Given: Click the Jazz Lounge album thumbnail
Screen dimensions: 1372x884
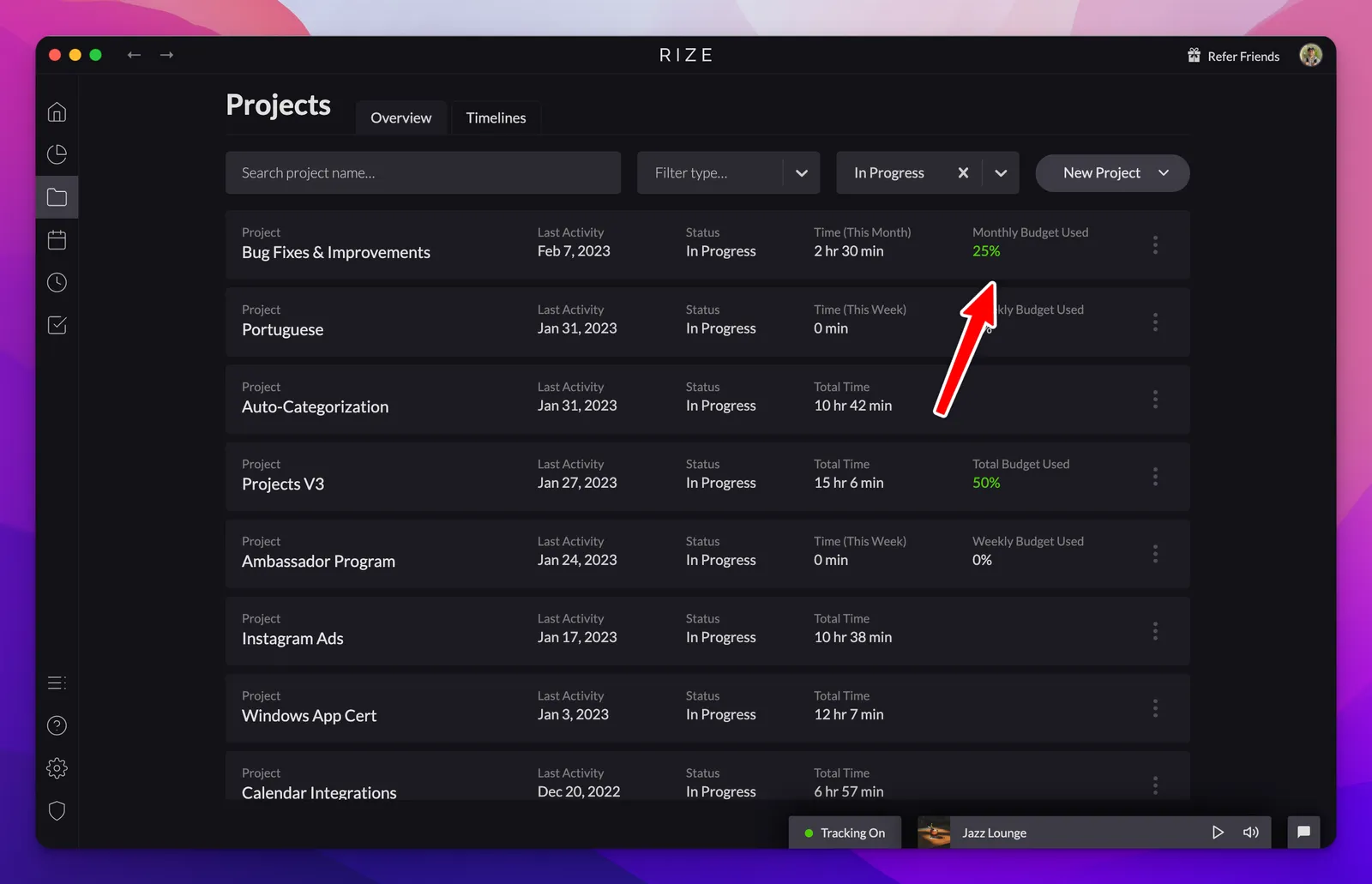Looking at the screenshot, I should pyautogui.click(x=934, y=833).
